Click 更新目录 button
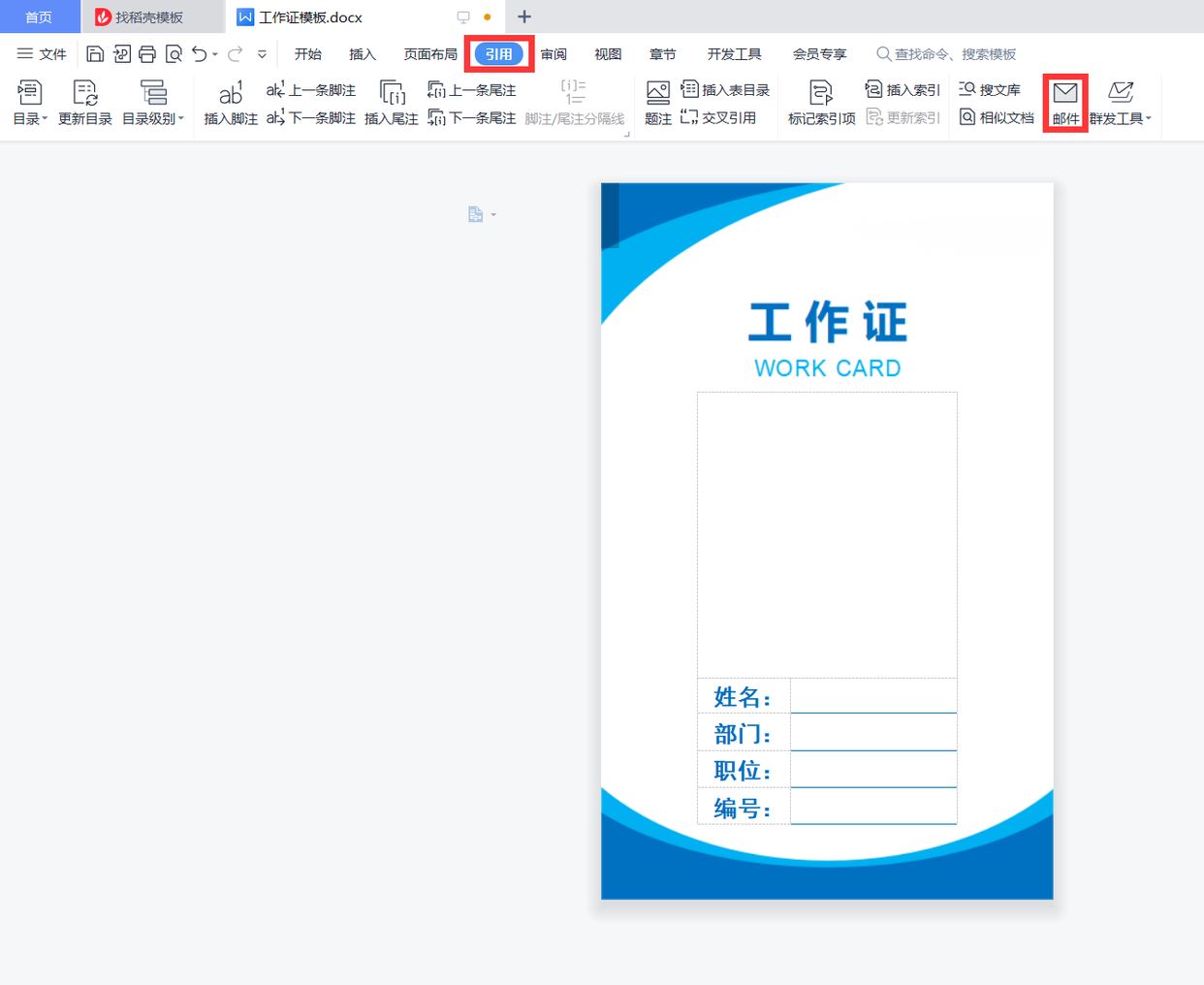 click(85, 104)
